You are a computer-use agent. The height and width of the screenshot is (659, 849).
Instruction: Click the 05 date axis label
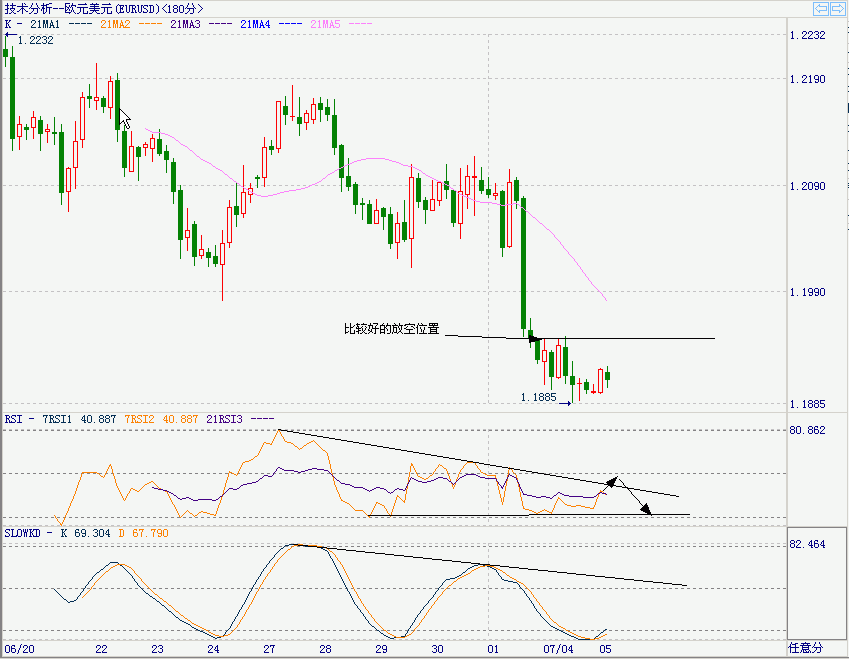[605, 649]
